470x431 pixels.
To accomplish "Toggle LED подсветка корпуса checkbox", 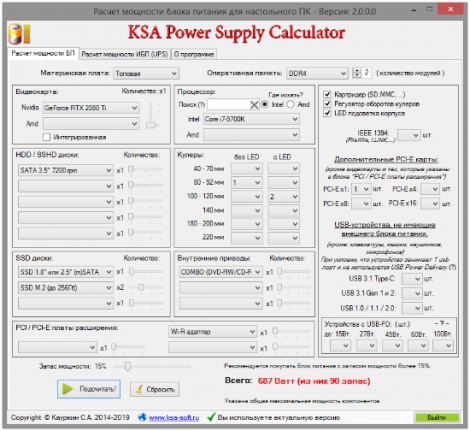I will point(327,113).
